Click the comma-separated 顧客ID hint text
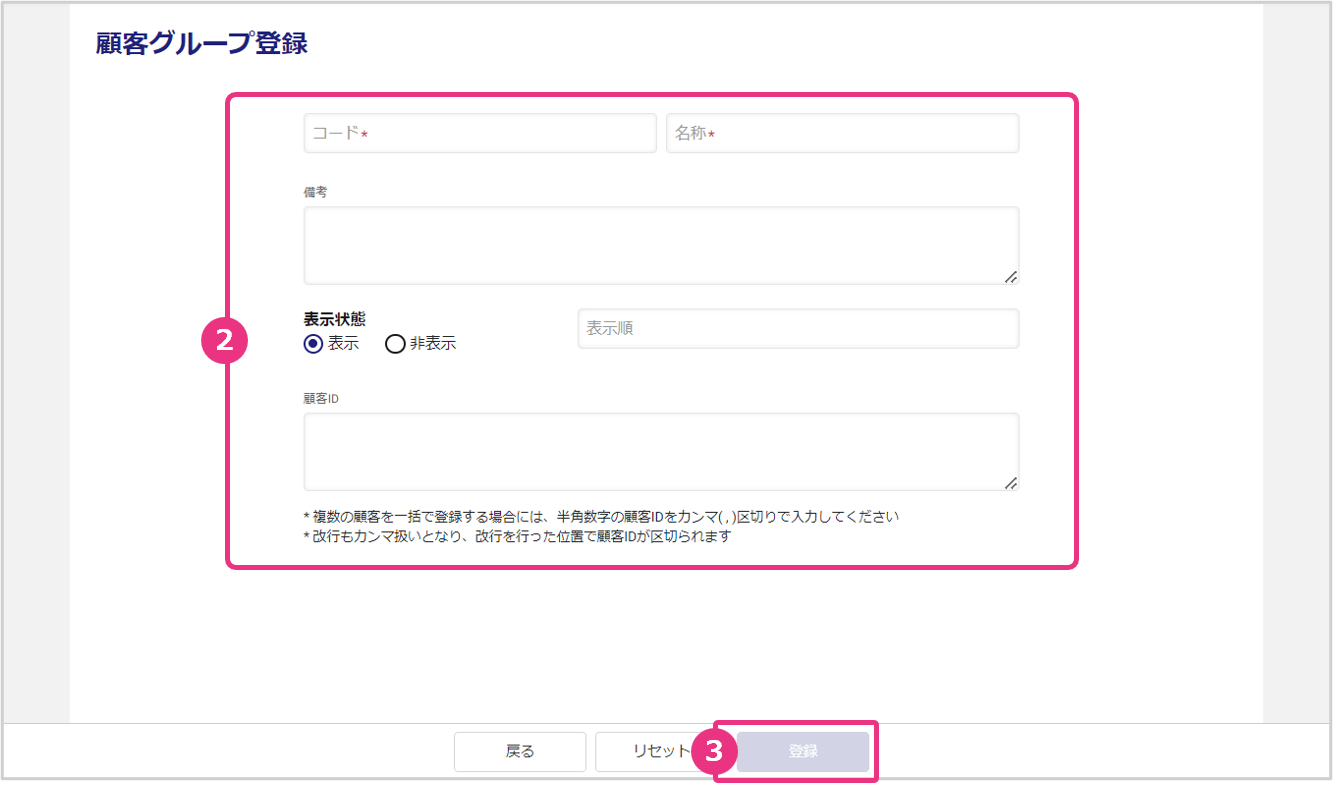 click(x=601, y=517)
